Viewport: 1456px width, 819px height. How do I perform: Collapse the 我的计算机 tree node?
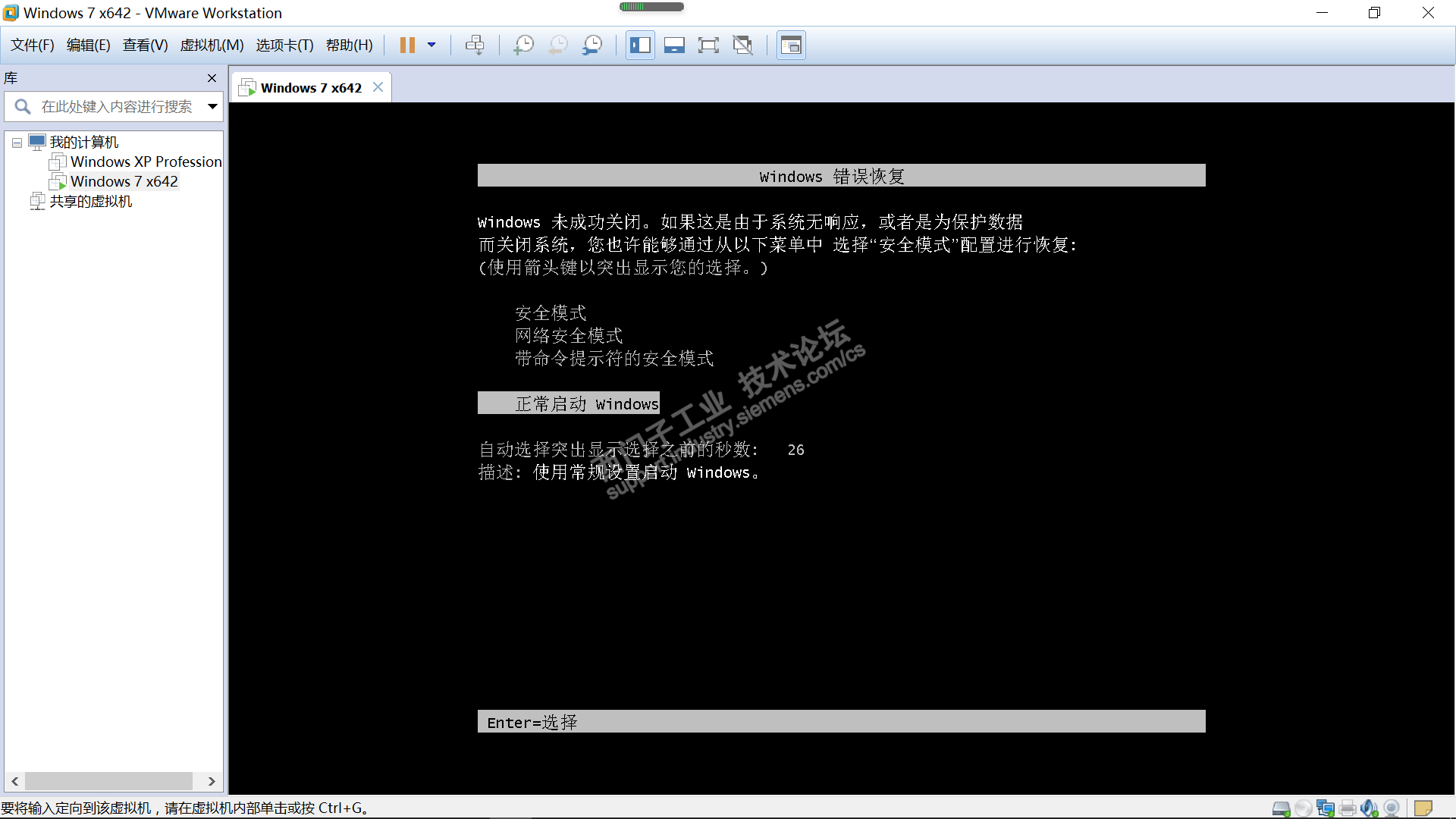click(17, 143)
